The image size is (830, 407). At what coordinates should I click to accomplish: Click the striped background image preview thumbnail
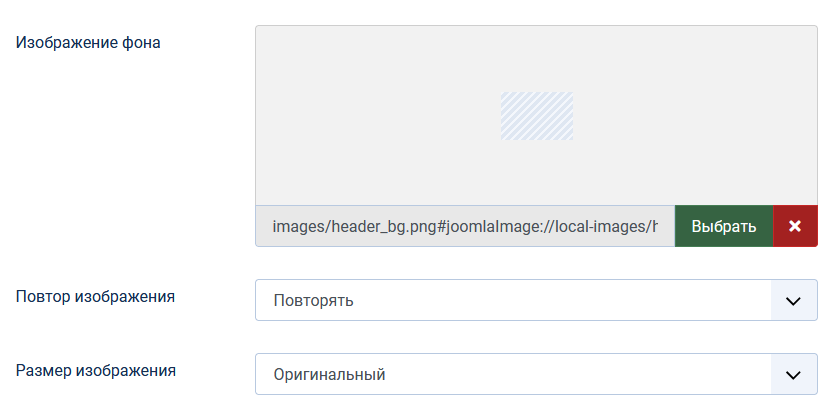click(x=536, y=116)
